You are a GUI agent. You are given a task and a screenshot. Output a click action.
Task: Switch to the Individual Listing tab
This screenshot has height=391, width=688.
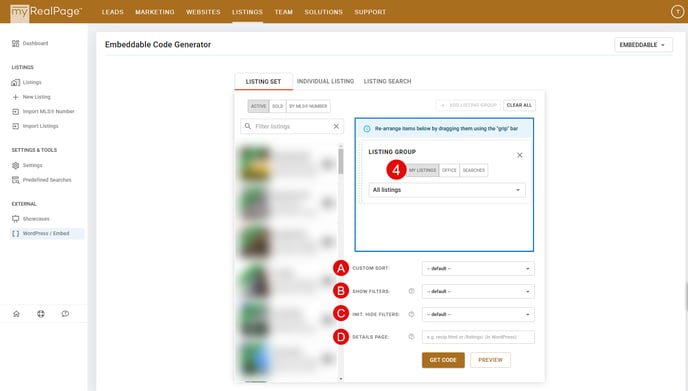pyautogui.click(x=325, y=82)
